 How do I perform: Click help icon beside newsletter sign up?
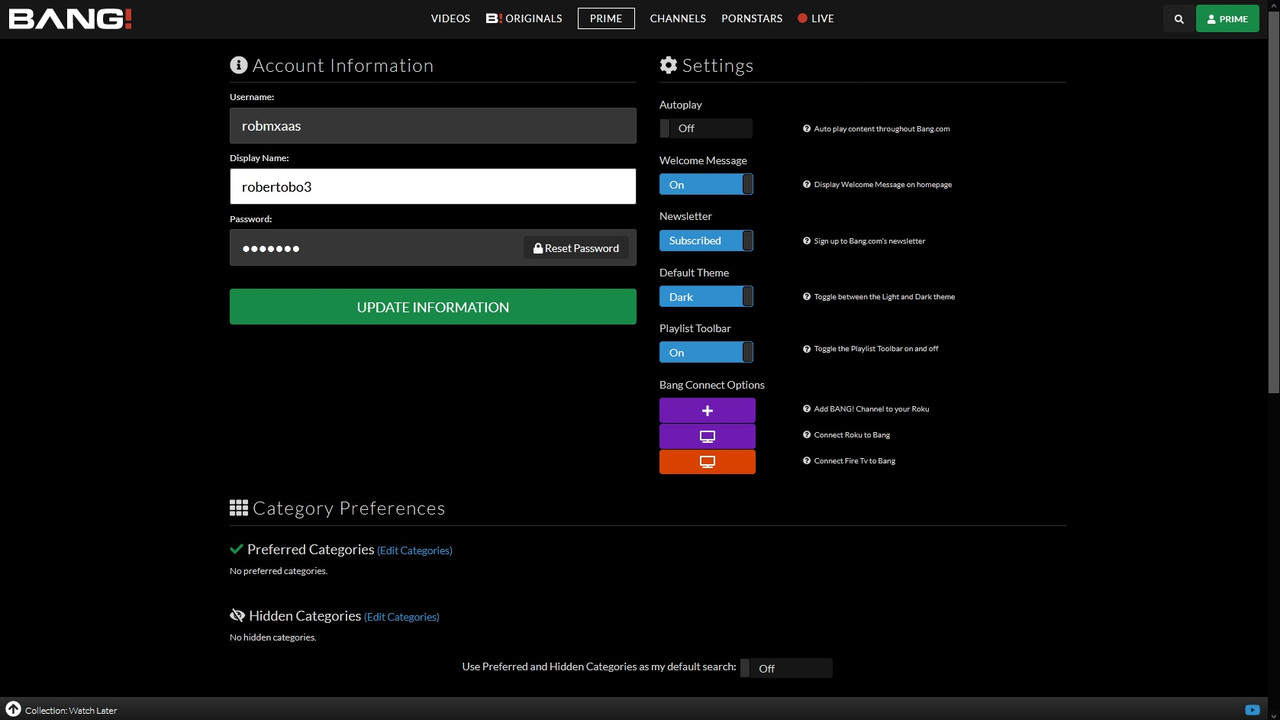point(807,241)
